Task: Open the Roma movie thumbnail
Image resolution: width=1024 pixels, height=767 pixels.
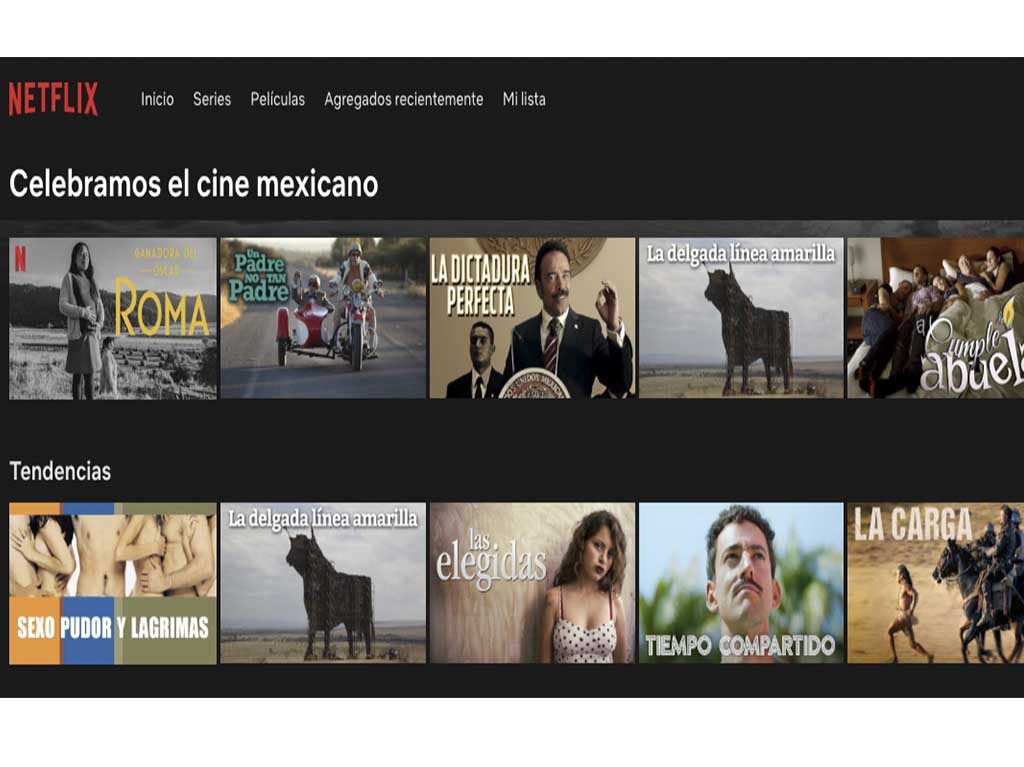Action: click(113, 318)
